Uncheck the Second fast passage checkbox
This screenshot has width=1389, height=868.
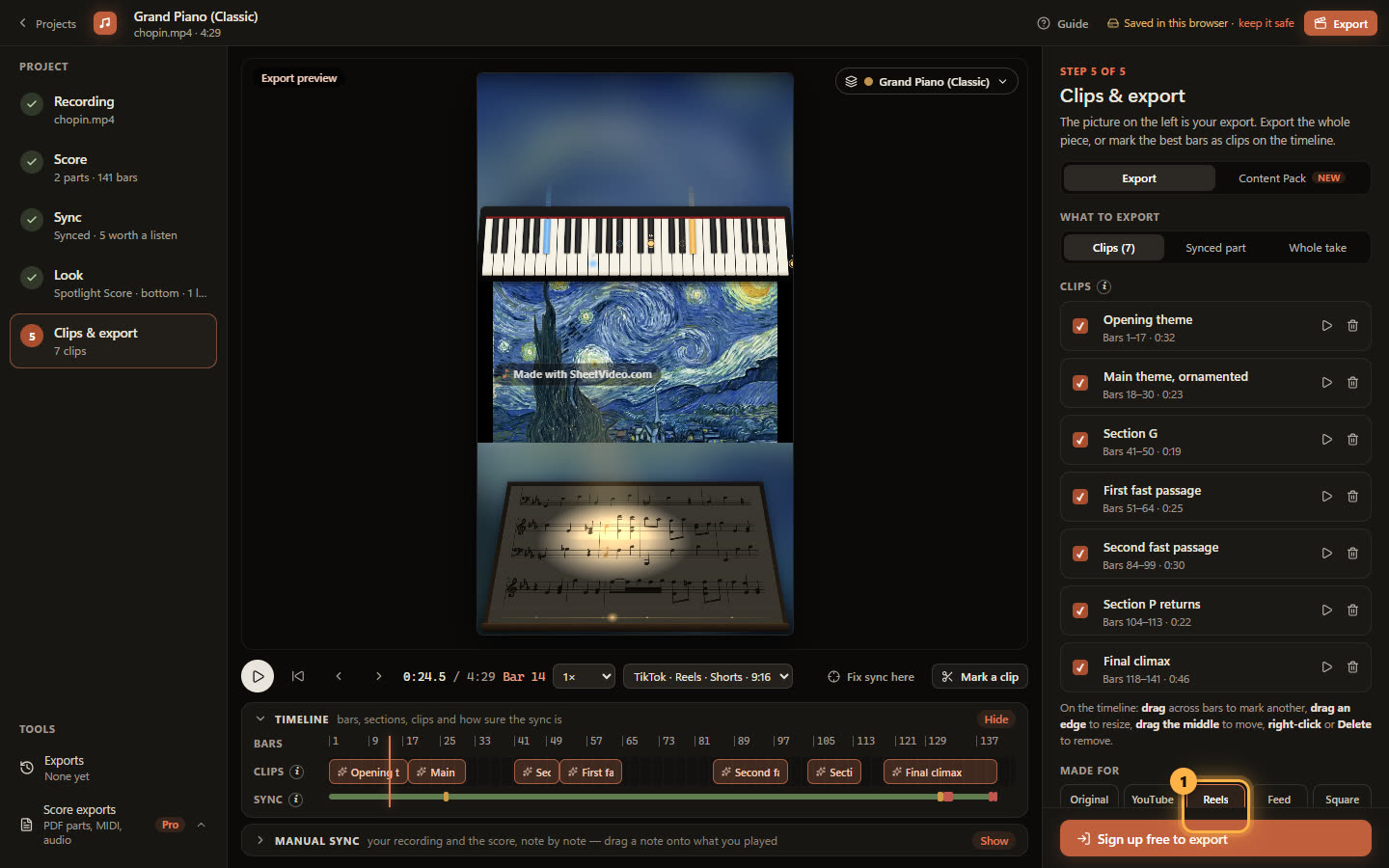click(x=1080, y=554)
